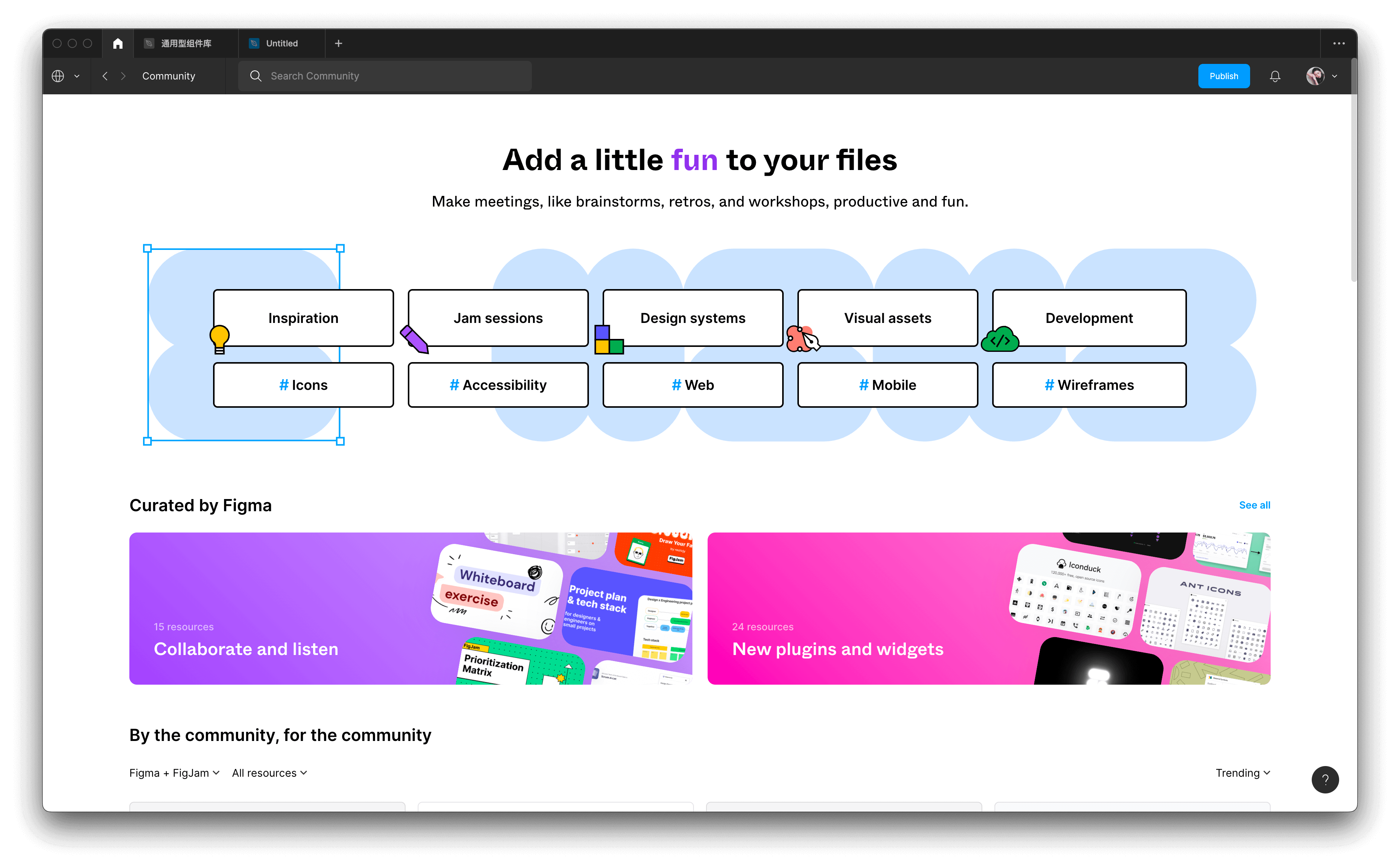Screen dimensions: 1400x868
Task: Click the notifications bell icon
Action: point(1275,76)
